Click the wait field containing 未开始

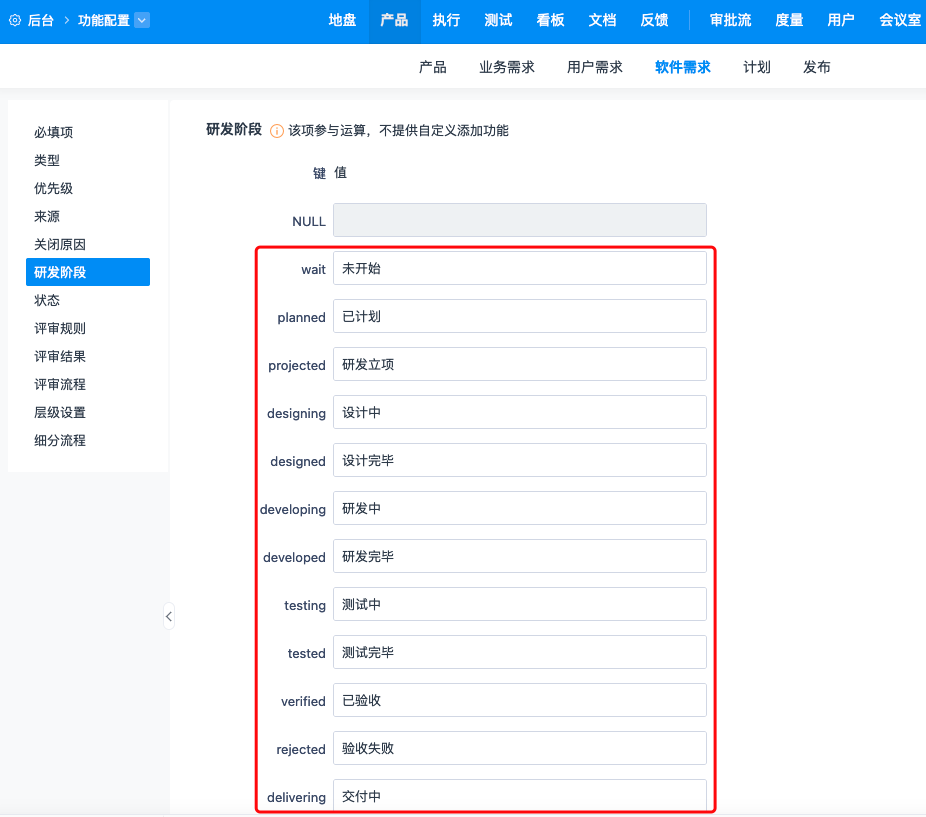520,268
